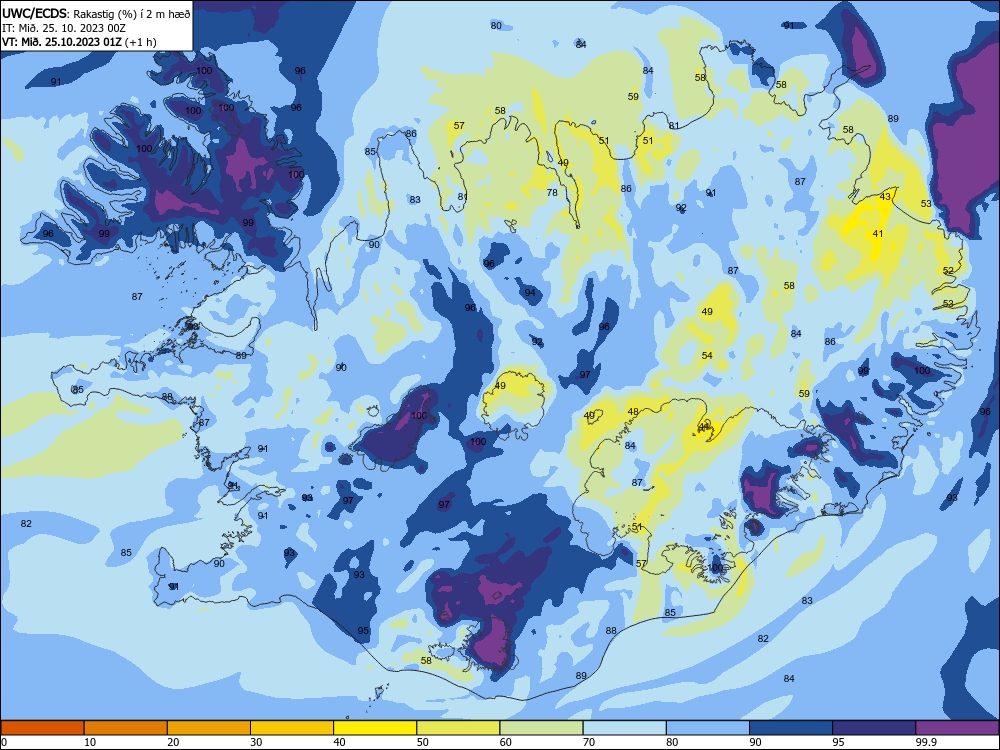Click the amber 30–40 legend swatch
1000x750 pixels.
coord(292,728)
